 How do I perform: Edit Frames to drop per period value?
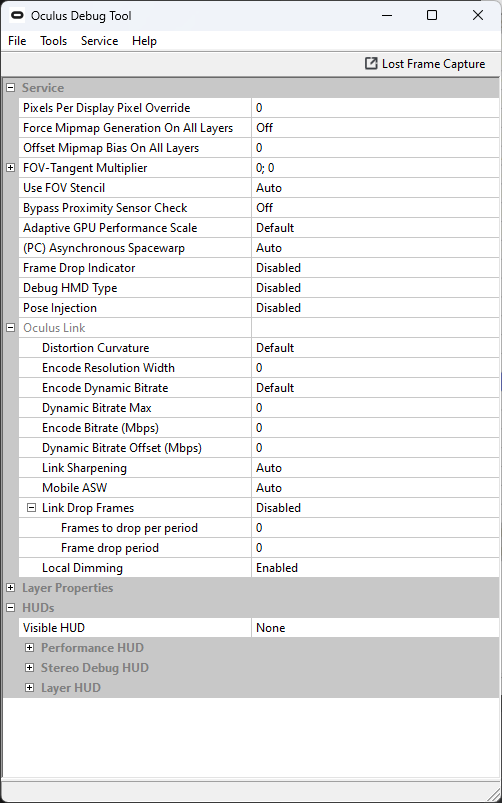point(375,527)
